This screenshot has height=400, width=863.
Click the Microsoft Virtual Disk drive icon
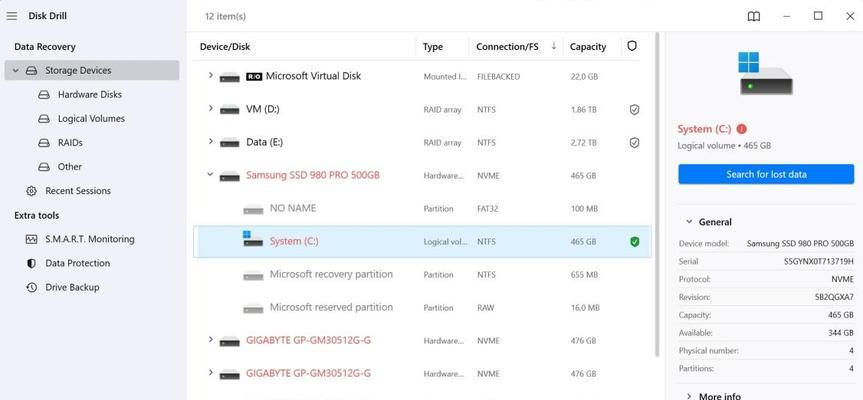click(230, 78)
